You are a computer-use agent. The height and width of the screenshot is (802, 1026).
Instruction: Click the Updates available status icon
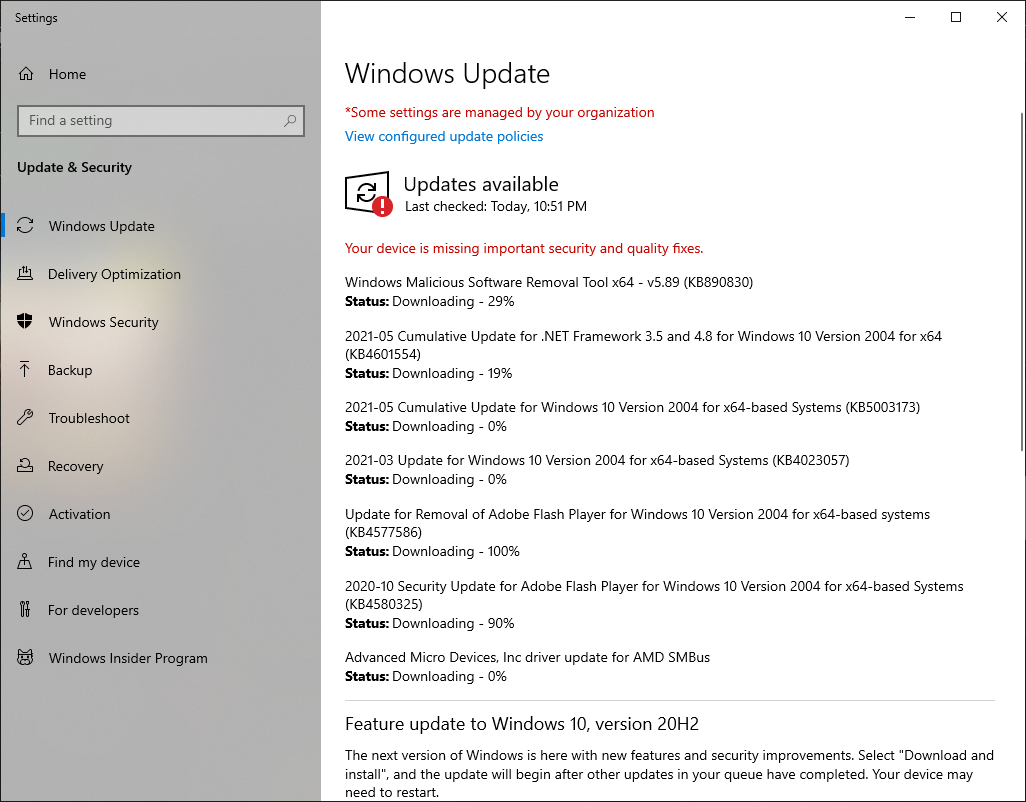(368, 193)
